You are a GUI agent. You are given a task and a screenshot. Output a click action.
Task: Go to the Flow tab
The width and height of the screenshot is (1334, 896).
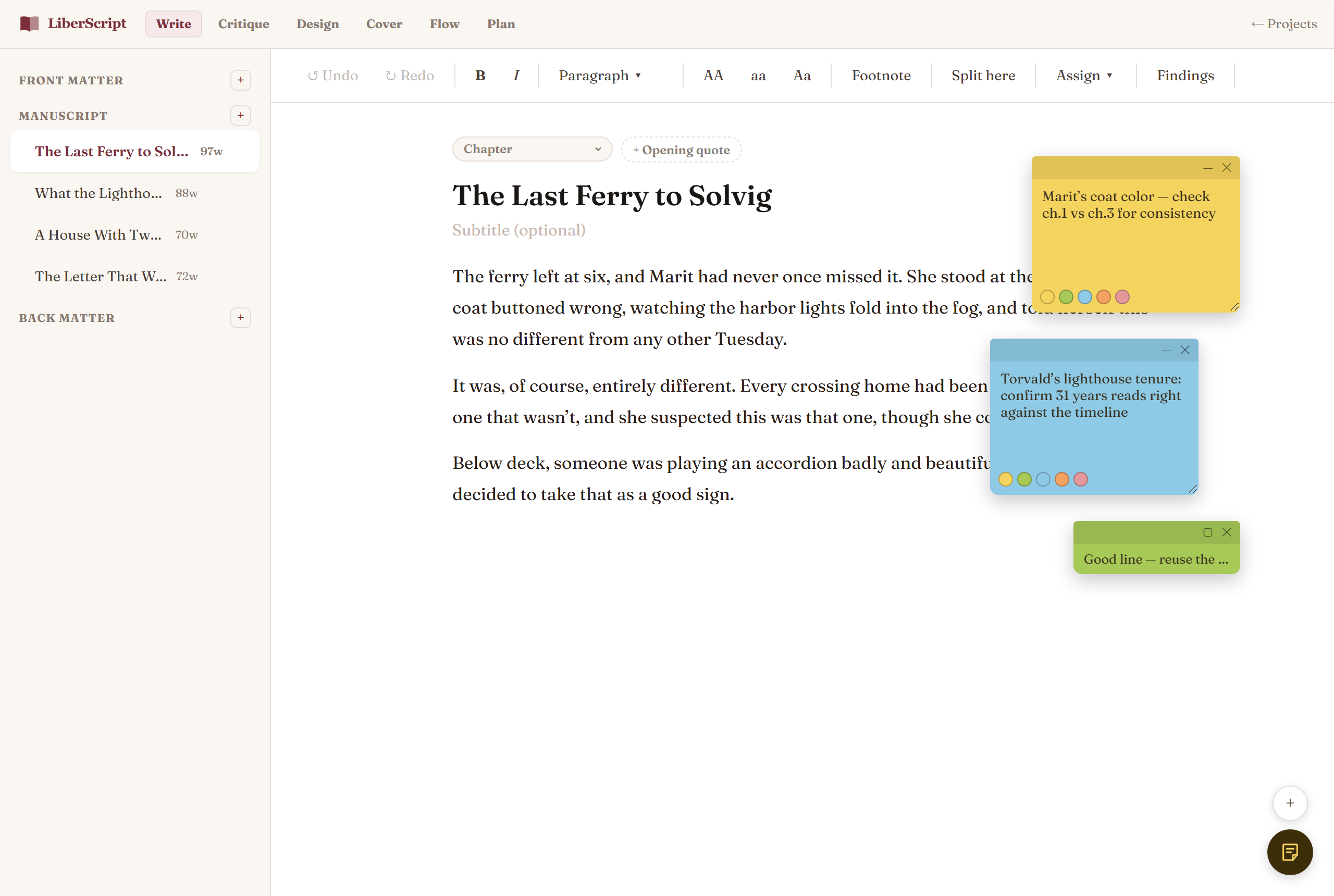pyautogui.click(x=444, y=24)
